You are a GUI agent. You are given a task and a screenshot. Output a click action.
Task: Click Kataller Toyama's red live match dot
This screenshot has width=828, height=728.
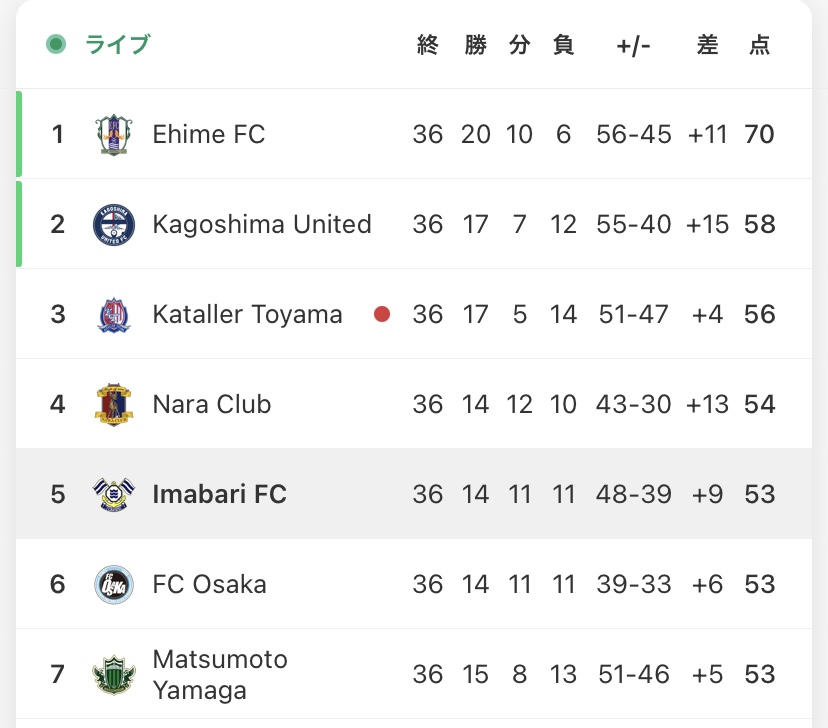pos(381,314)
